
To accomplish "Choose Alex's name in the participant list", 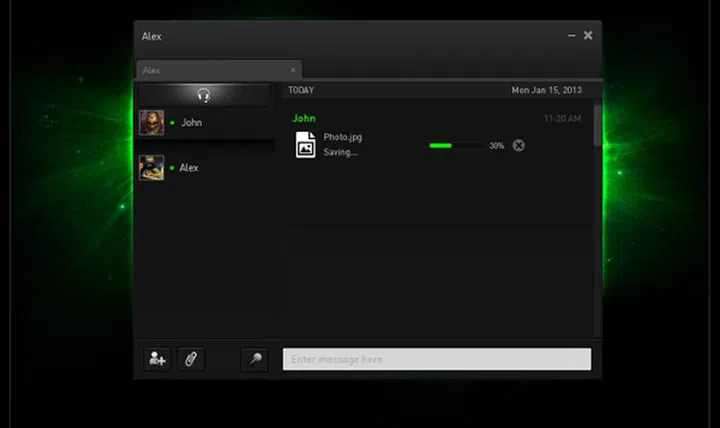I will pyautogui.click(x=189, y=168).
